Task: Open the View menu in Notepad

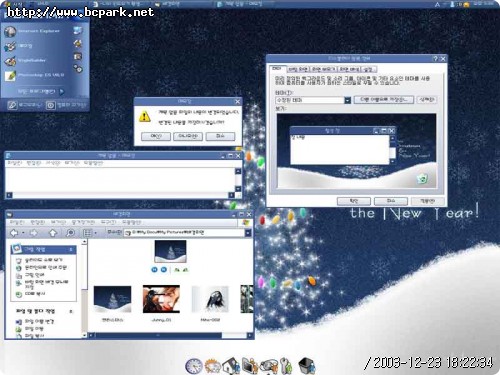Action: coord(72,163)
